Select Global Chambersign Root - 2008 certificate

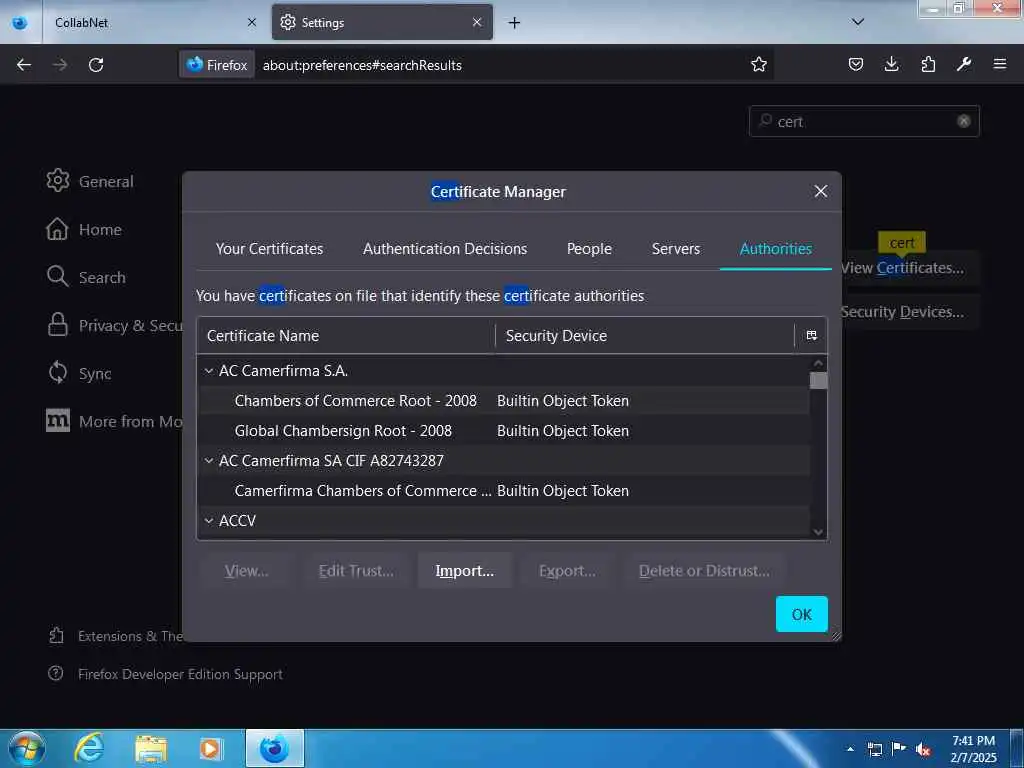click(x=504, y=430)
